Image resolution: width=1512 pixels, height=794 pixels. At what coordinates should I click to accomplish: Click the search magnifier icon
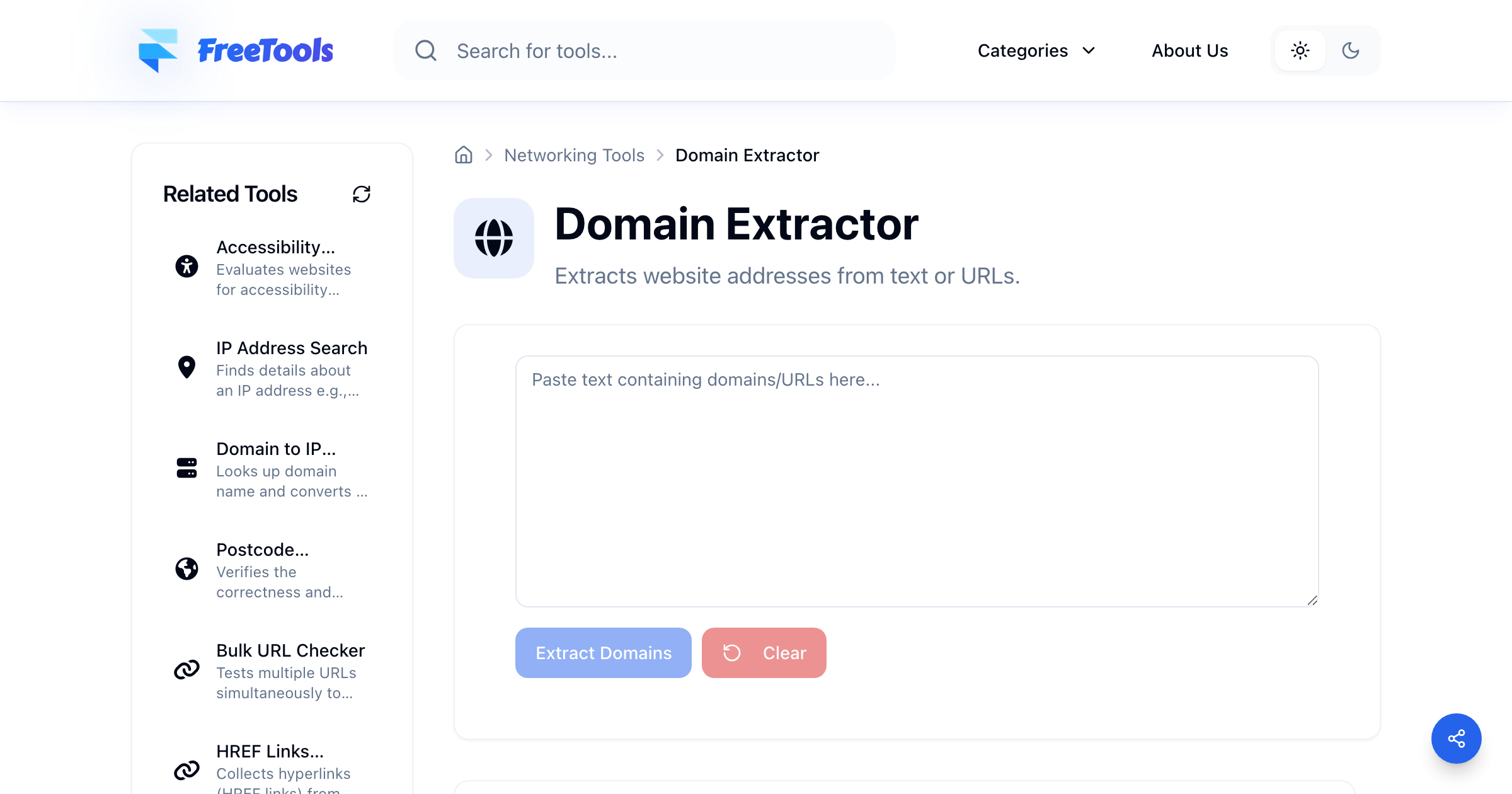(x=426, y=50)
